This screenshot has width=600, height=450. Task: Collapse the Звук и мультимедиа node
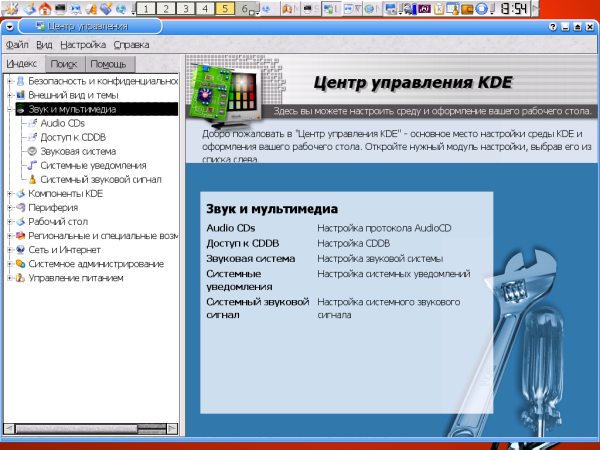tap(10, 109)
